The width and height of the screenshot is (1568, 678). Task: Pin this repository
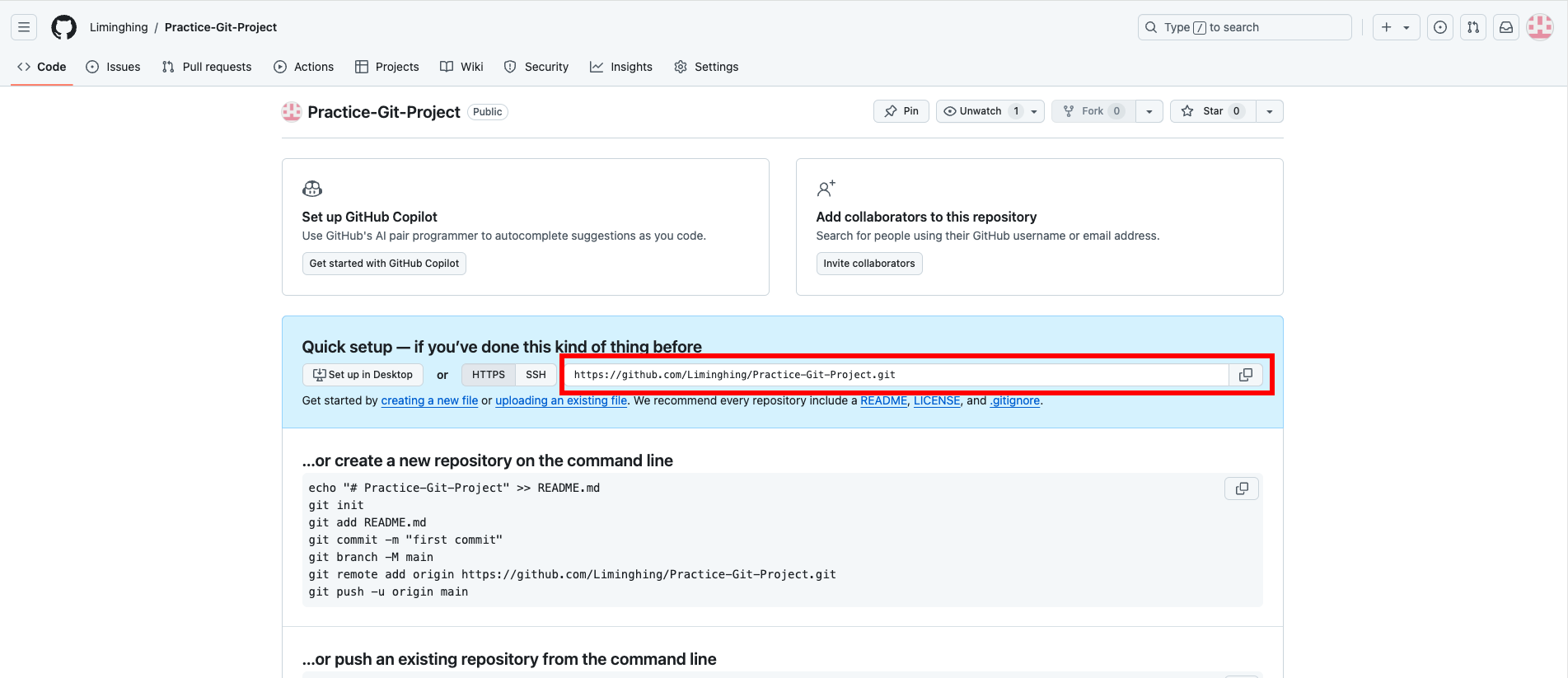pyautogui.click(x=901, y=111)
